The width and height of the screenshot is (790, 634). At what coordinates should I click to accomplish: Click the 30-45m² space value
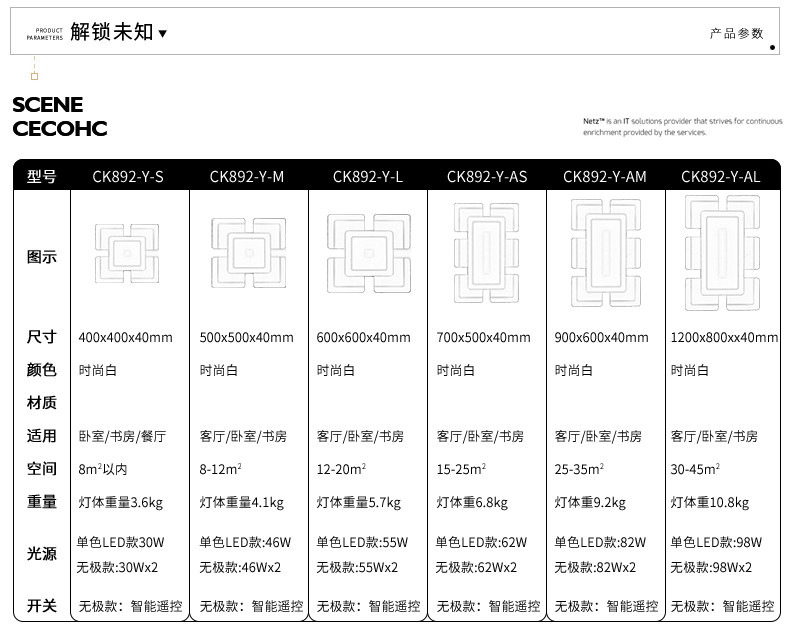[695, 469]
